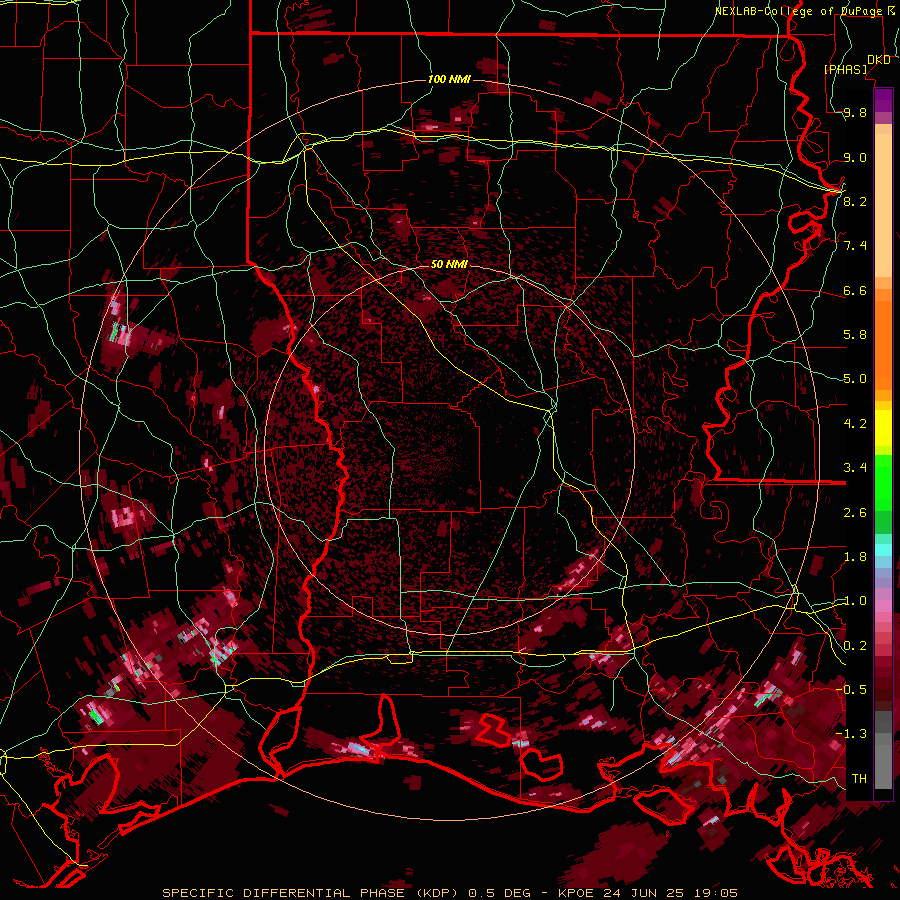Screen dimensions: 900x900
Task: Click the purple top segment of color bar
Action: [x=883, y=100]
